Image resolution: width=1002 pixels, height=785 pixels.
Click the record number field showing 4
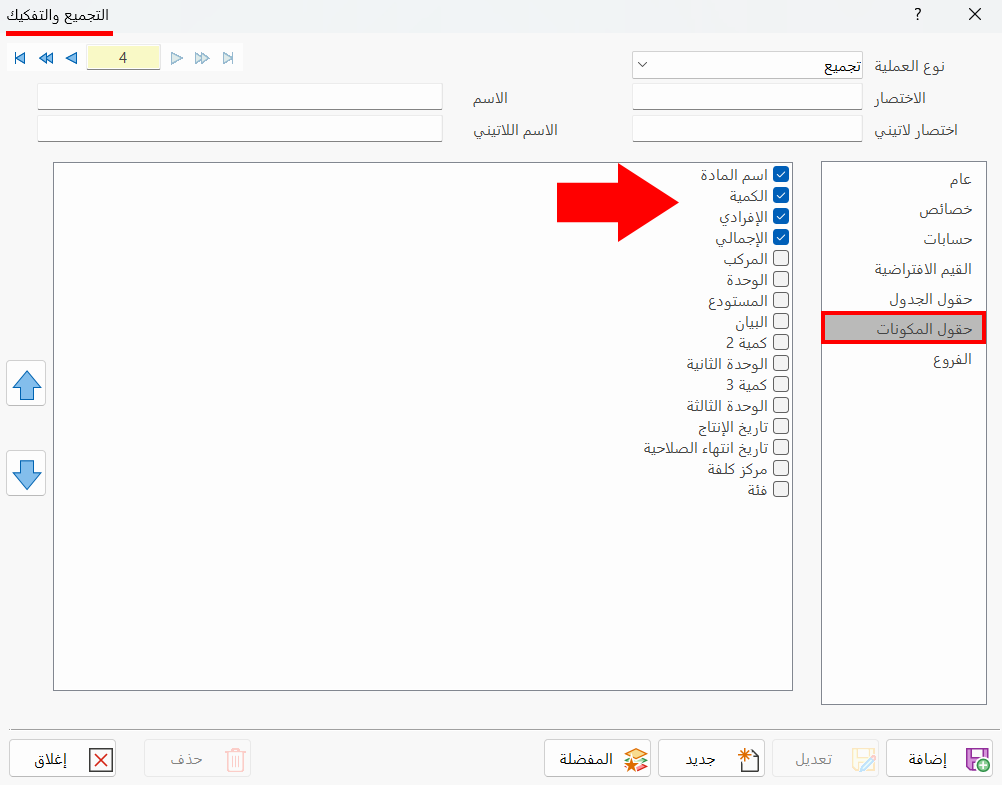[x=123, y=58]
